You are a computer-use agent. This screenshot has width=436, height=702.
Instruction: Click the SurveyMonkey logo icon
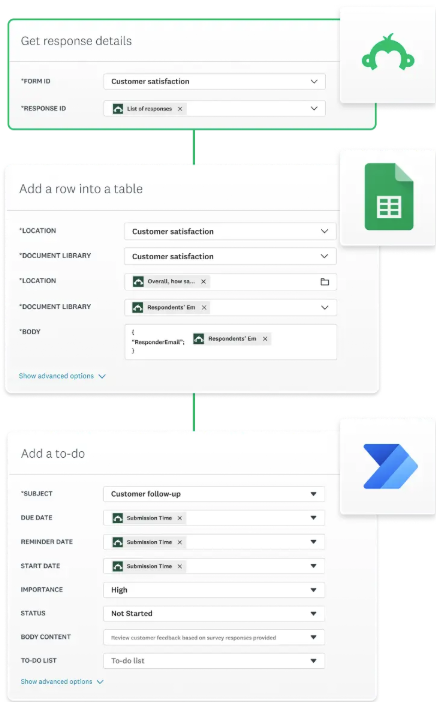388,52
